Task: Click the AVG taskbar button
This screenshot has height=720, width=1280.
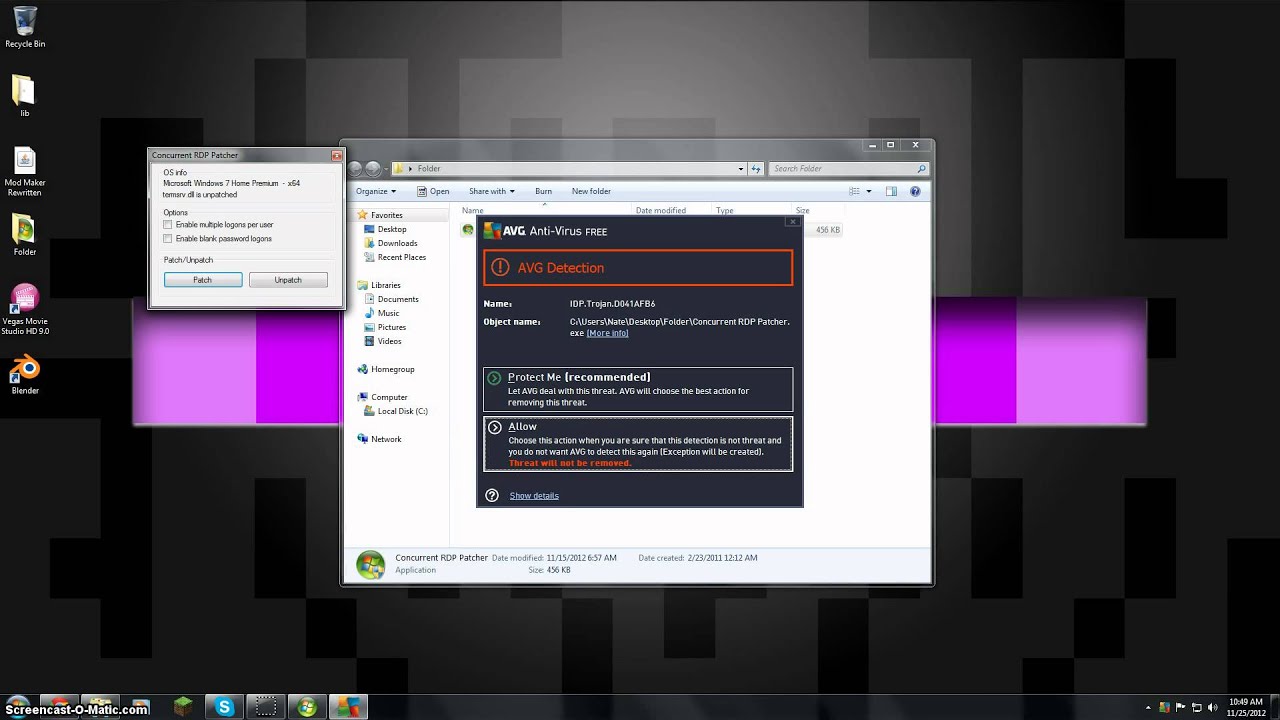Action: coord(349,707)
